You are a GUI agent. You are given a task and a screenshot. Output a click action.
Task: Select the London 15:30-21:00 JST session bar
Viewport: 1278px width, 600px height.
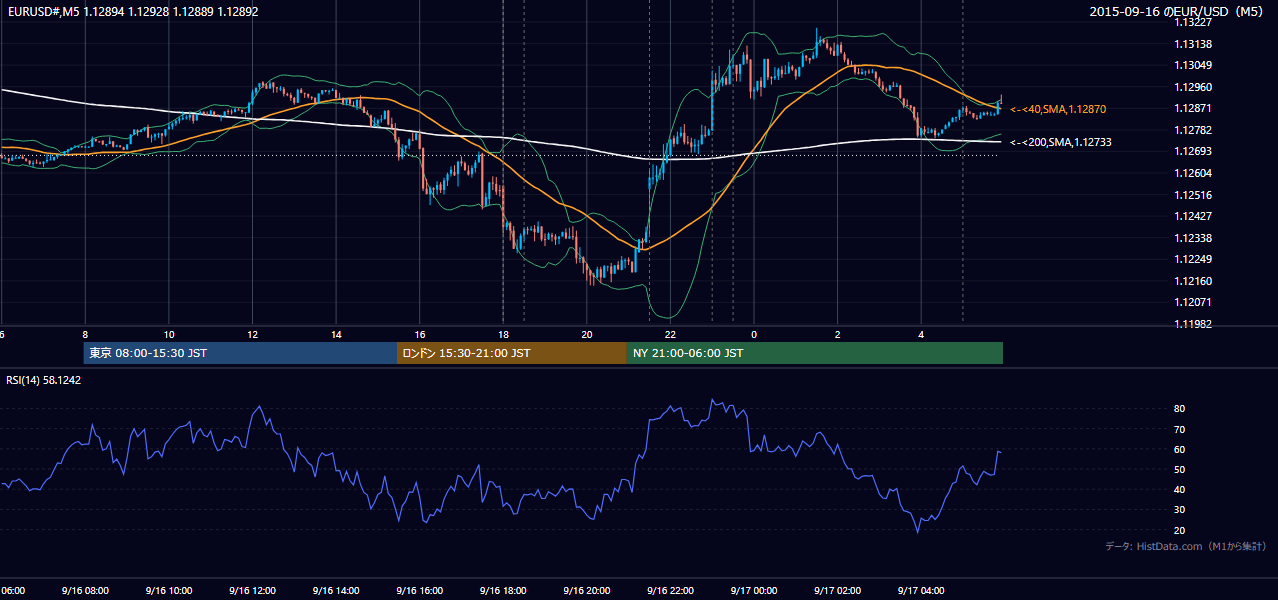click(512, 353)
